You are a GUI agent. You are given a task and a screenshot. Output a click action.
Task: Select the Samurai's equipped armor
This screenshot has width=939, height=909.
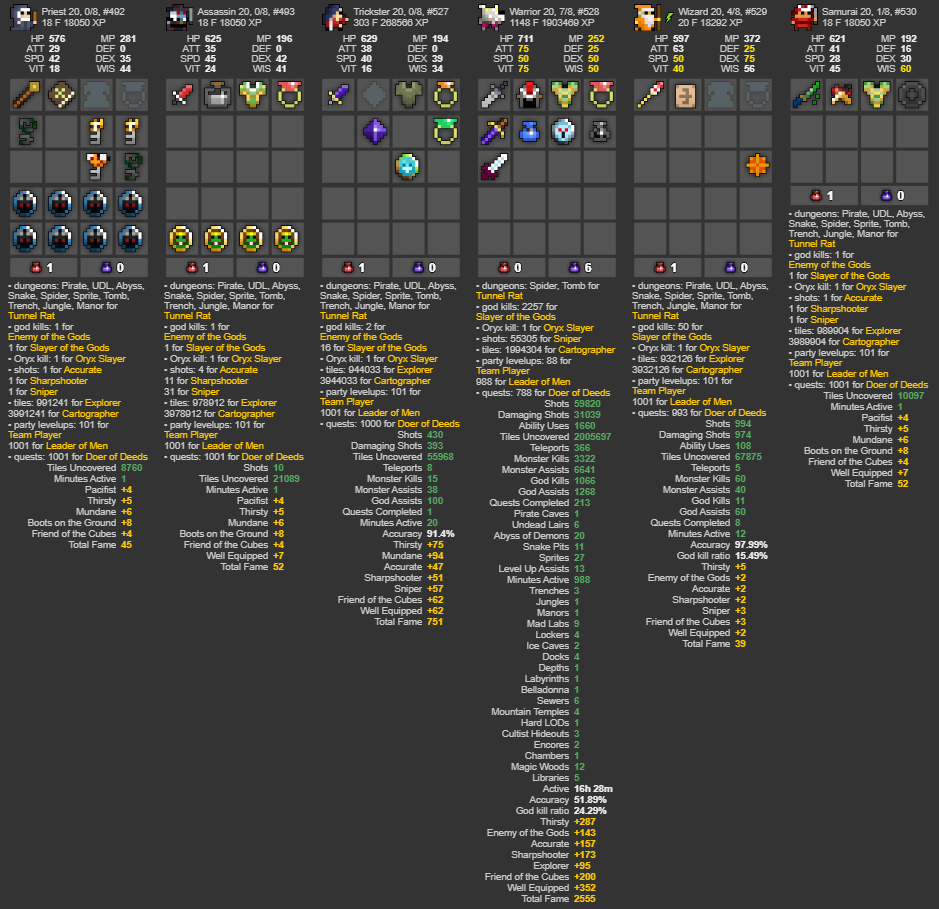pos(876,95)
